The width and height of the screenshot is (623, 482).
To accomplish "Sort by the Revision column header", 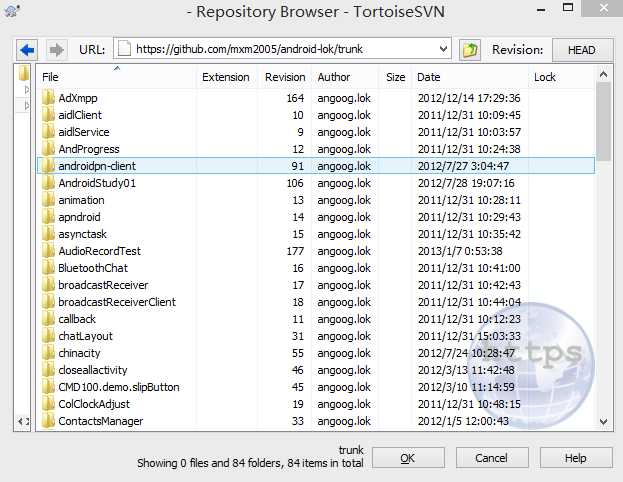I will pyautogui.click(x=285, y=77).
